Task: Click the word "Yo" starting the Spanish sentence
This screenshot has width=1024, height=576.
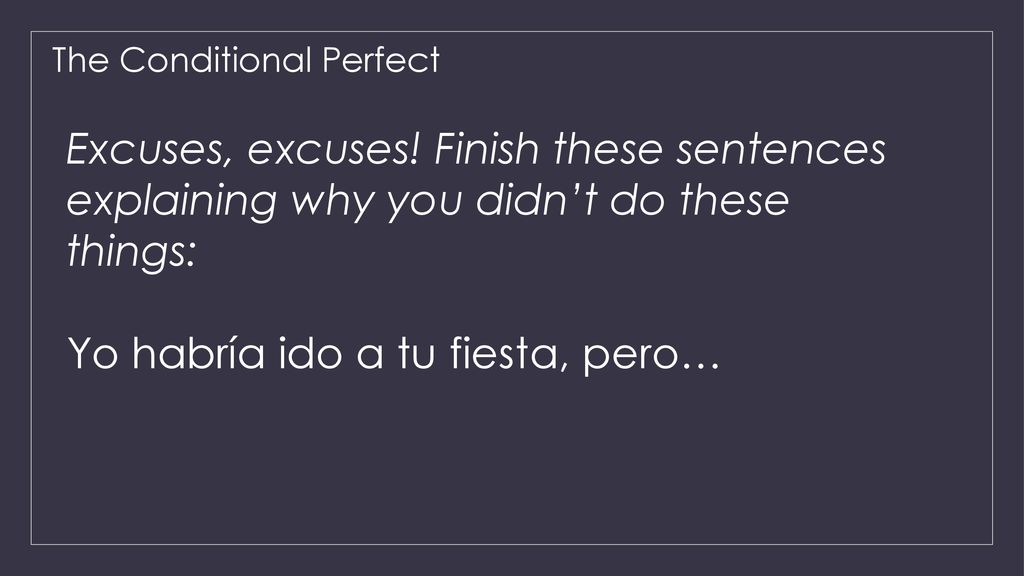Action: pyautogui.click(x=93, y=353)
